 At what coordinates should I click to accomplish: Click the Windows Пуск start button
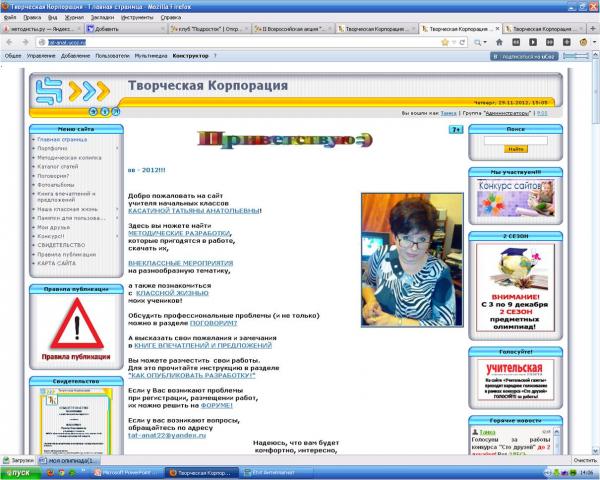(20, 473)
